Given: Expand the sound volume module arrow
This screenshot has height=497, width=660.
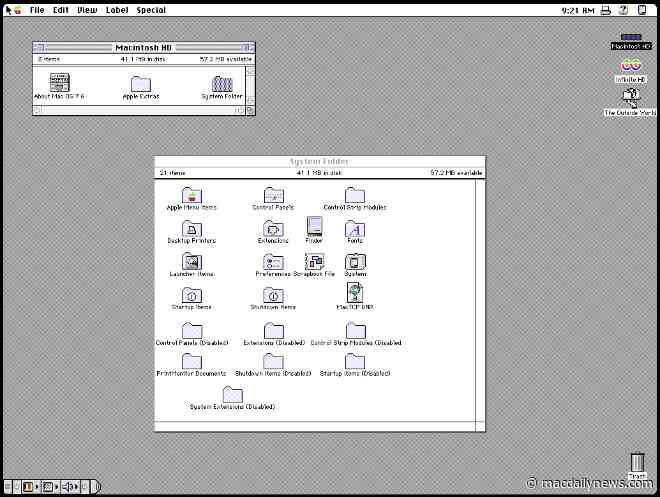Looking at the screenshot, I should pos(76,487).
